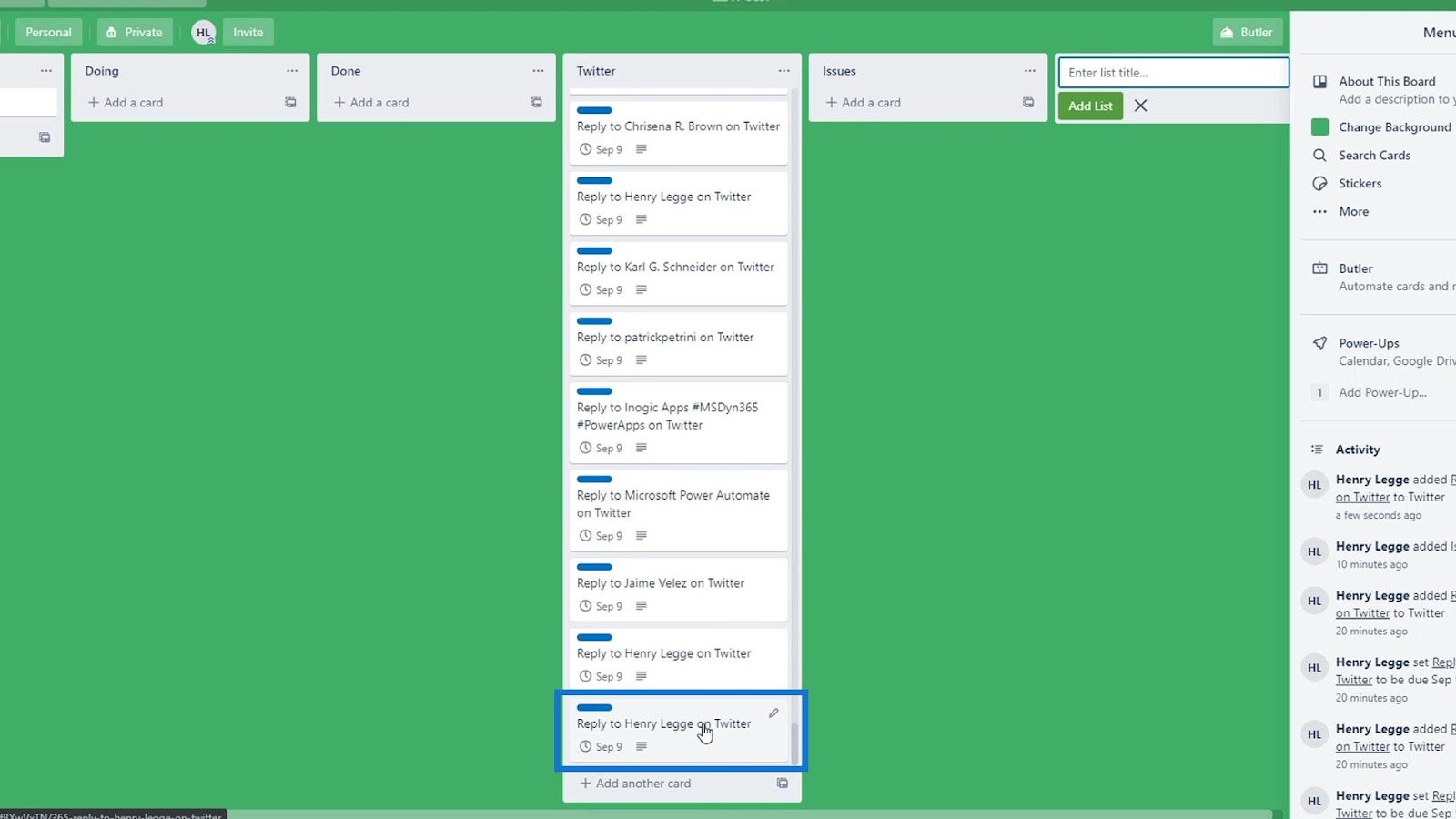Expand More options in the board menu

coord(1353,211)
